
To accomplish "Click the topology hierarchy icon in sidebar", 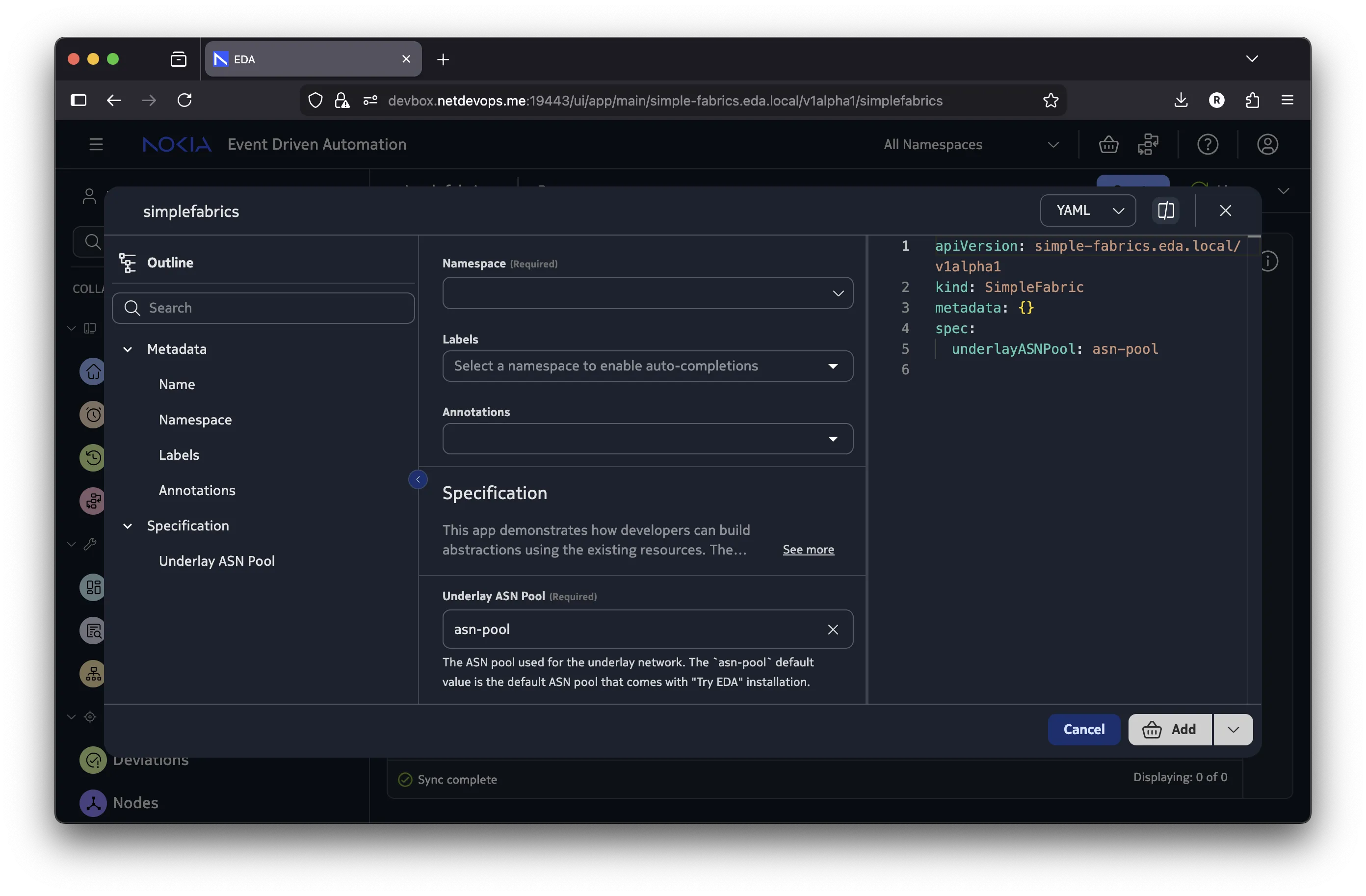I will tap(93, 674).
